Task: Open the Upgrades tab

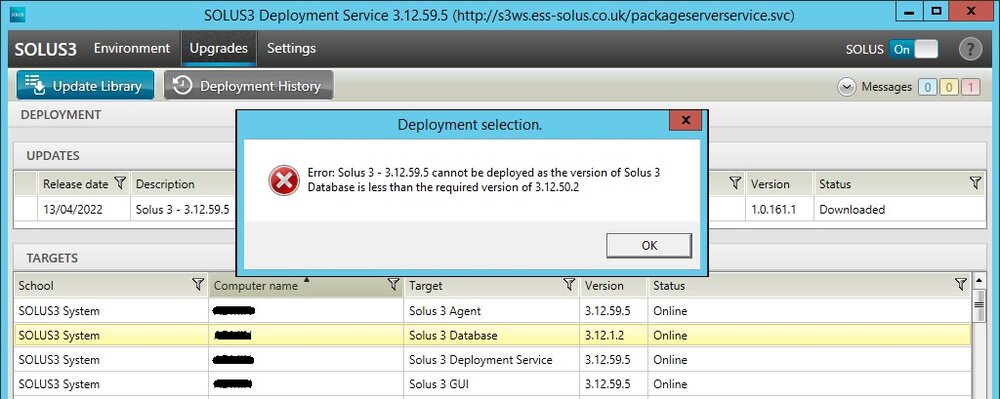Action: point(219,48)
